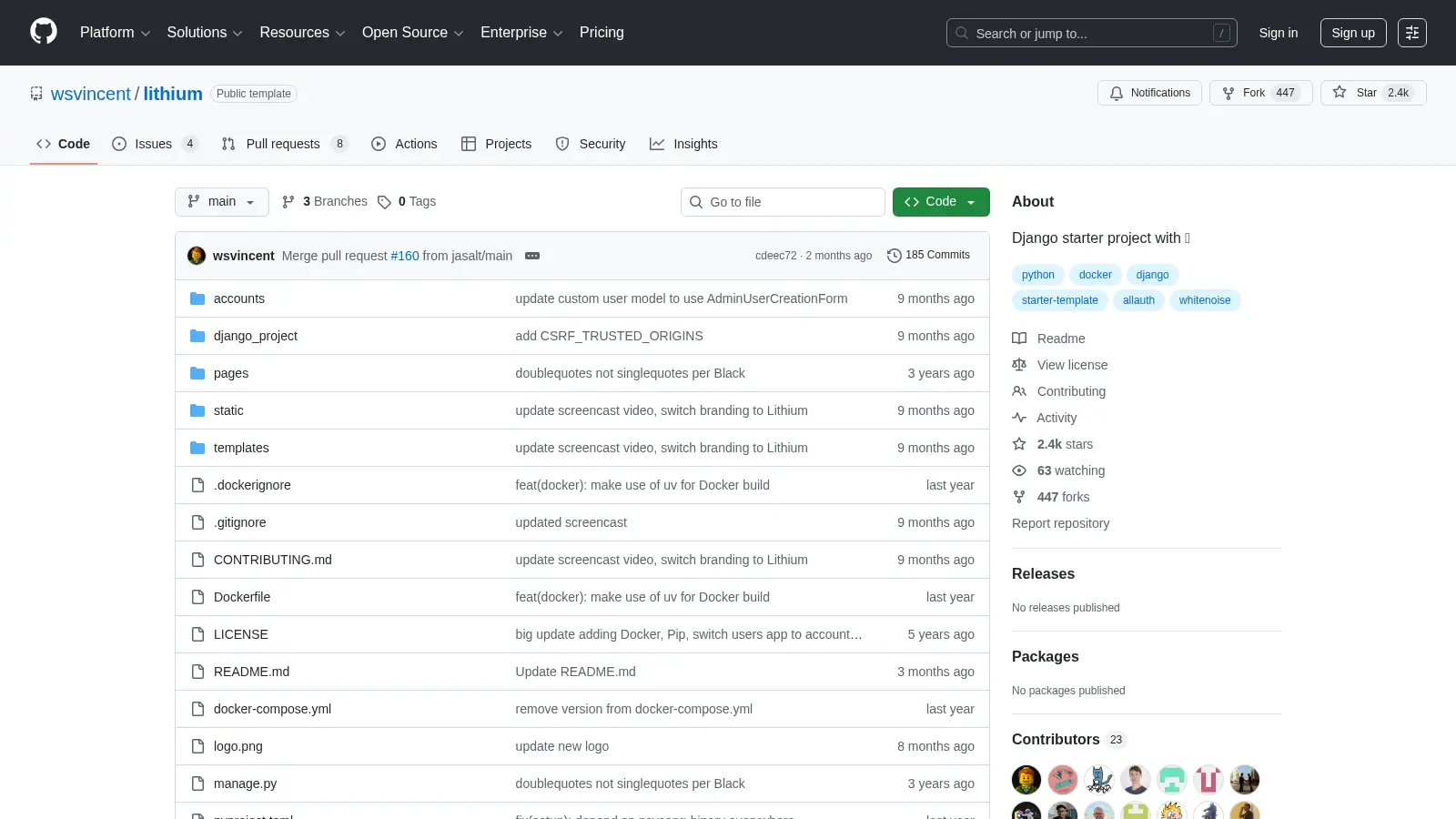
Task: Open global navigation menu icon at top right
Action: coord(1412,33)
